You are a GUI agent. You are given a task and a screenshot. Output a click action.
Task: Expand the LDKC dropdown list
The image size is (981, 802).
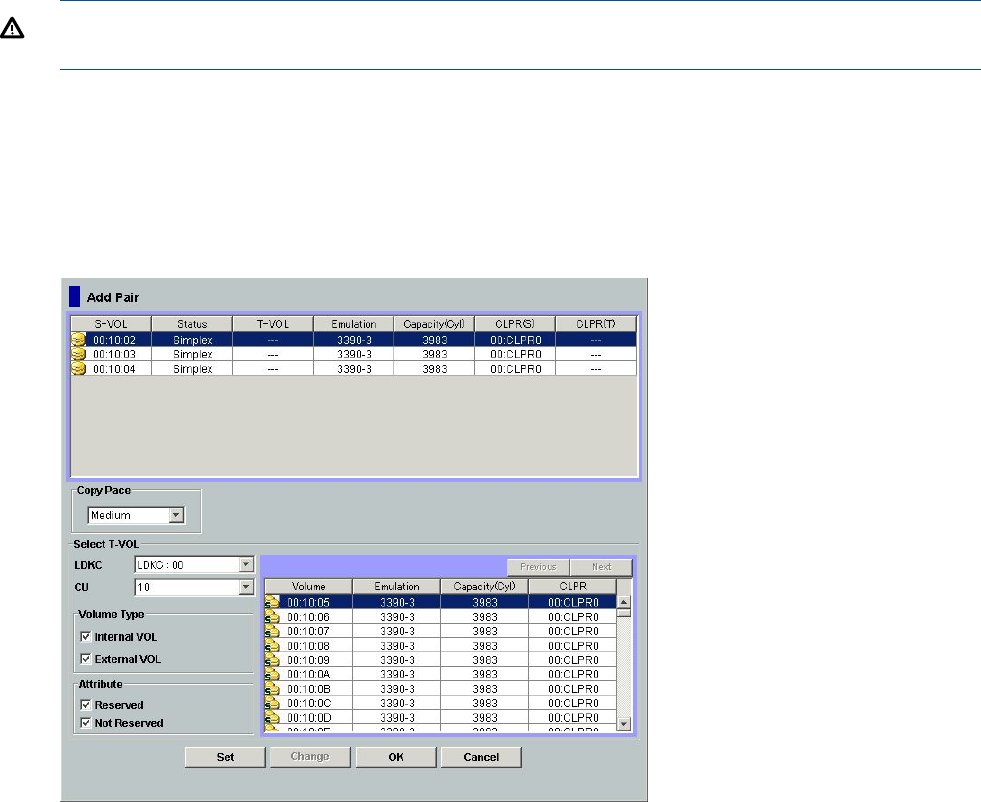[x=246, y=565]
